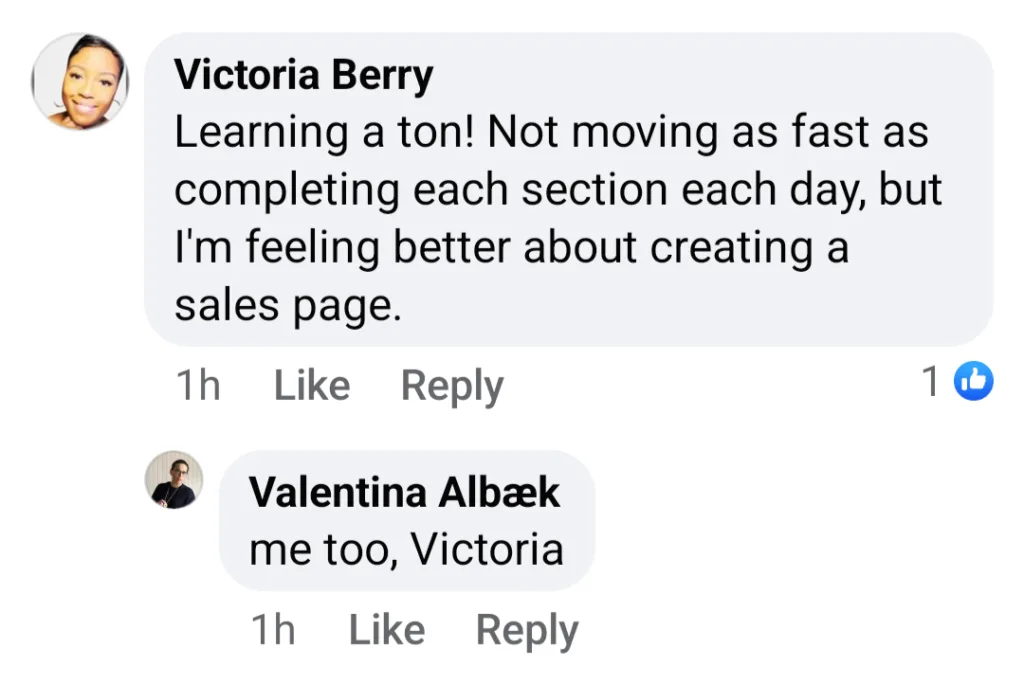View the reaction count number 1
Image resolution: width=1024 pixels, height=686 pixels.
931,381
